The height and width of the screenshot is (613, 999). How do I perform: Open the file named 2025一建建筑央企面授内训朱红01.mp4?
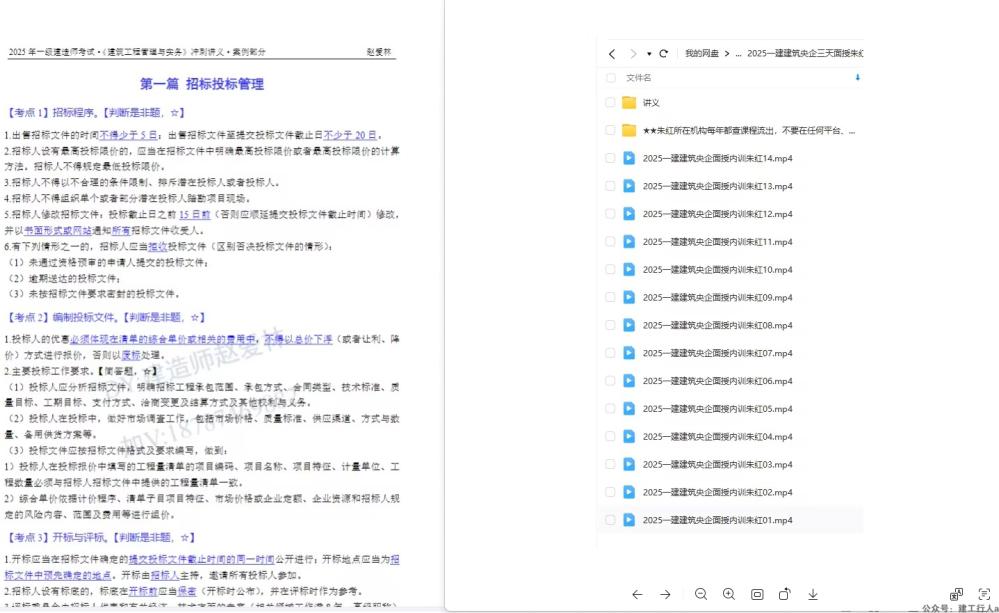coord(717,520)
